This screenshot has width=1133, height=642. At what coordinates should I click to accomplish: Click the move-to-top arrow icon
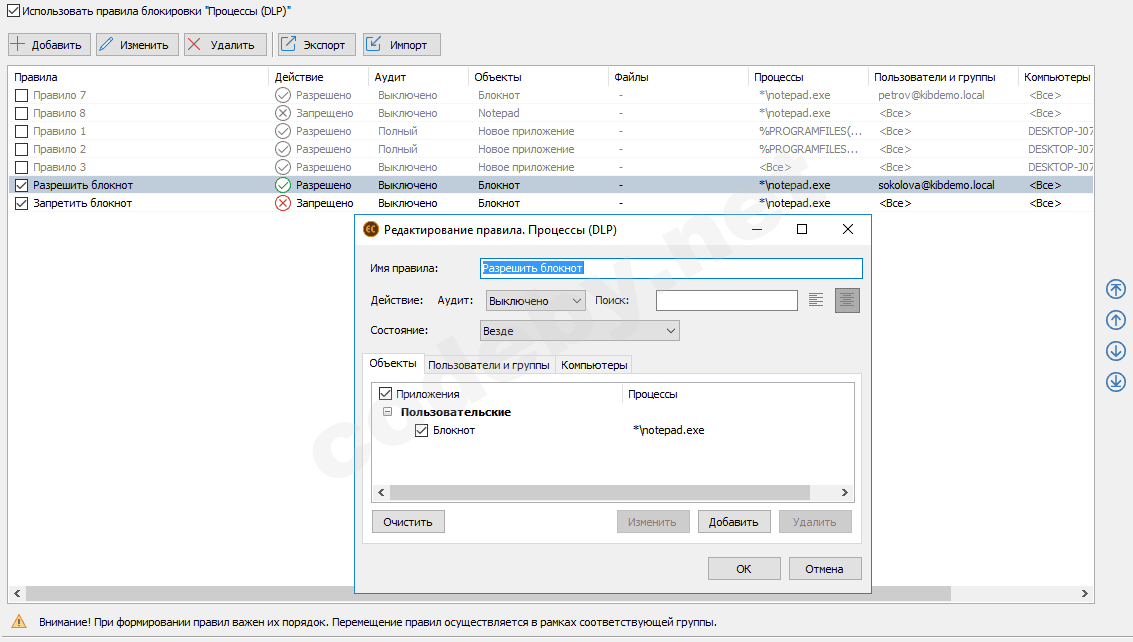[x=1116, y=289]
